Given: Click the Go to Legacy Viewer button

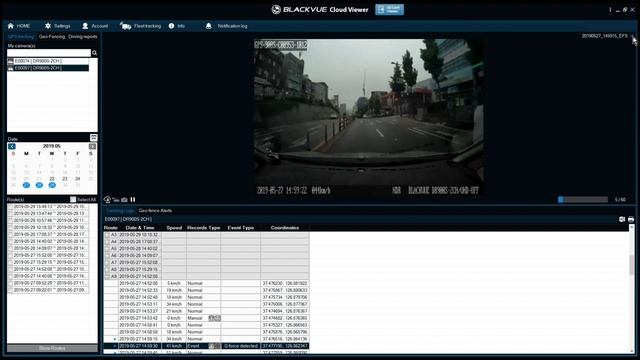Looking at the screenshot, I should tap(389, 9).
